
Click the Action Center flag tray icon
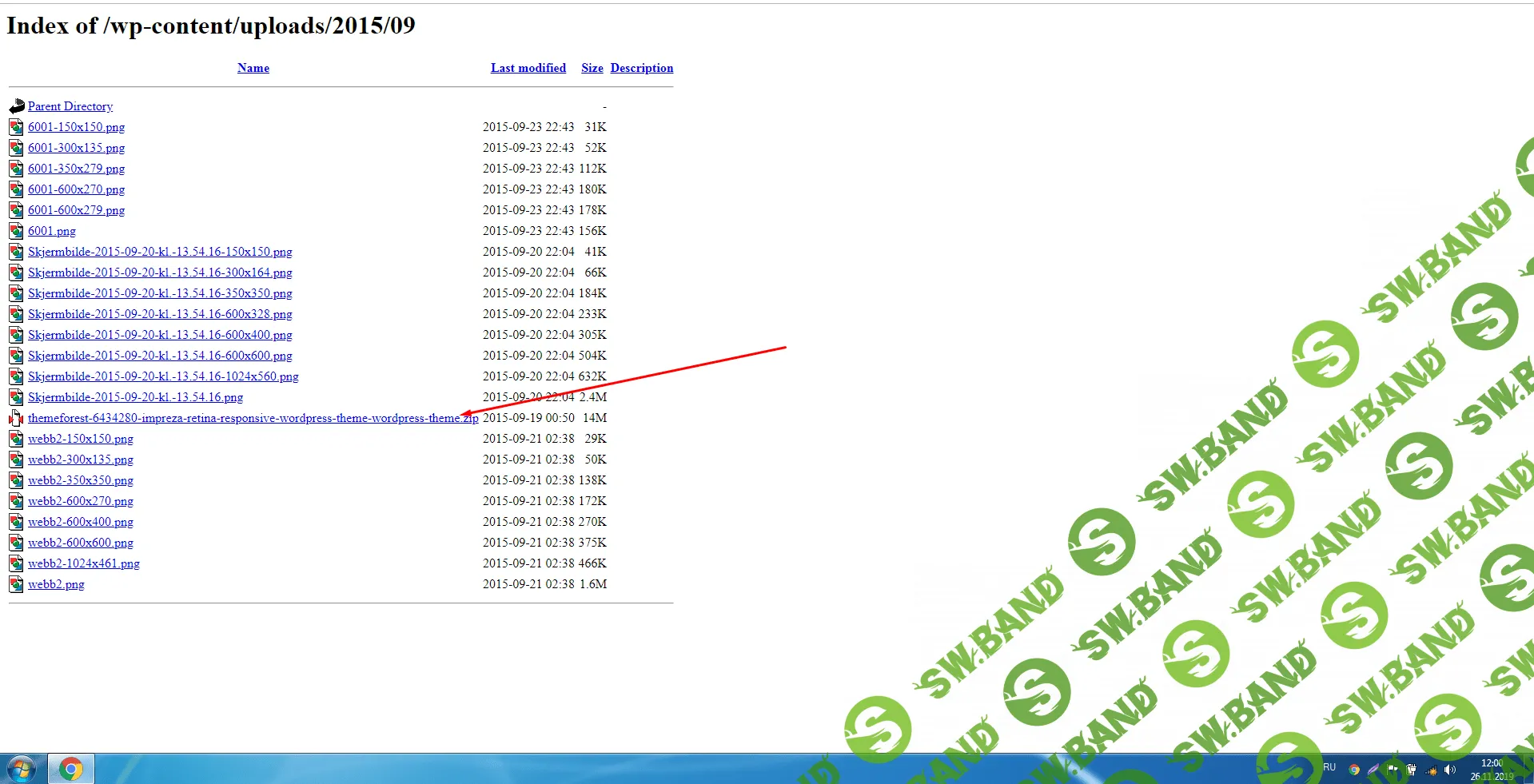tap(1393, 769)
